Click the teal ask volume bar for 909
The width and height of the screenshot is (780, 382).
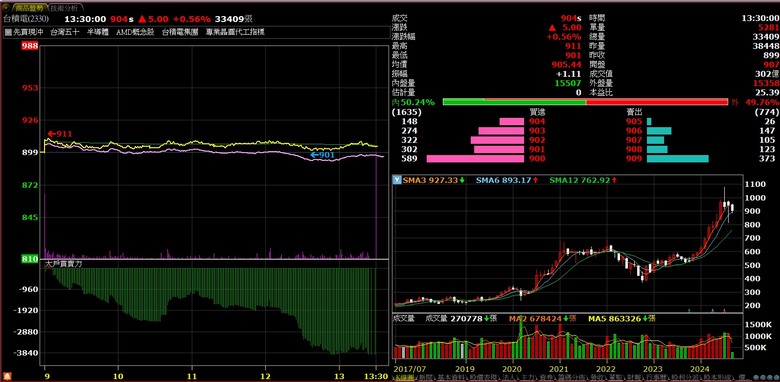678,159
